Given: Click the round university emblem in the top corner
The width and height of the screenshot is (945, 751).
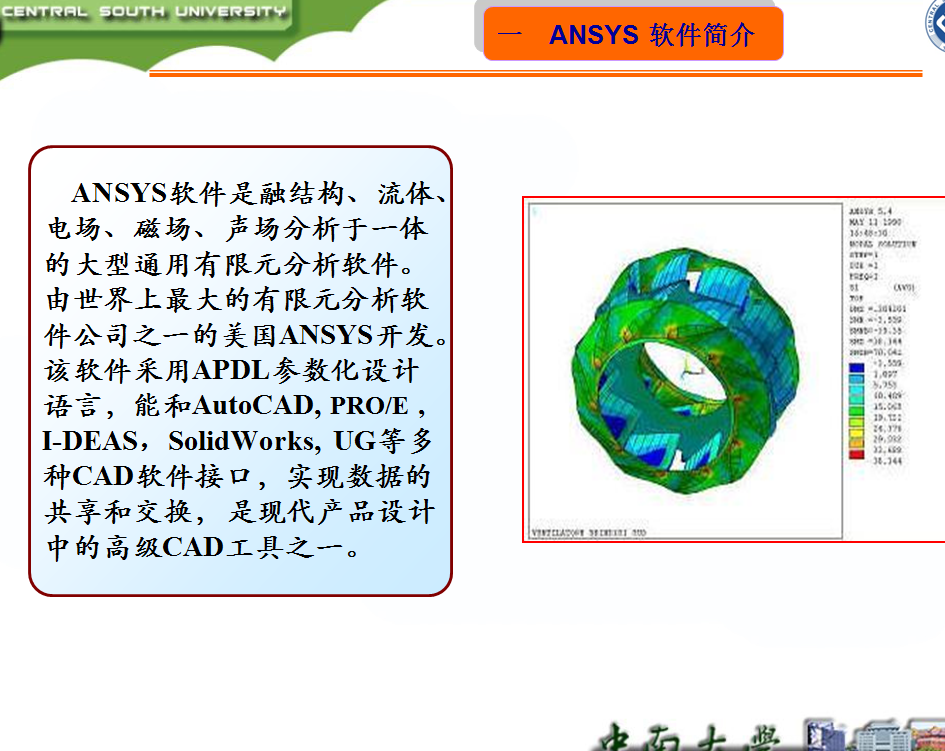Looking at the screenshot, I should point(935,24).
